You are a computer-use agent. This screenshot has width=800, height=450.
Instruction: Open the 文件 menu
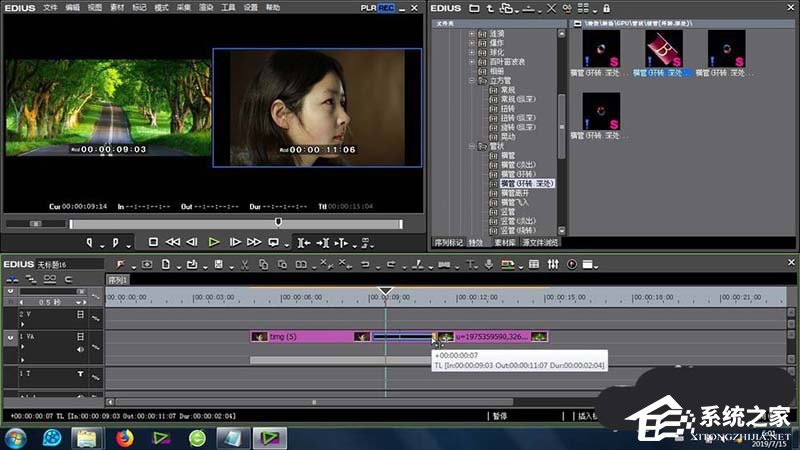50,7
